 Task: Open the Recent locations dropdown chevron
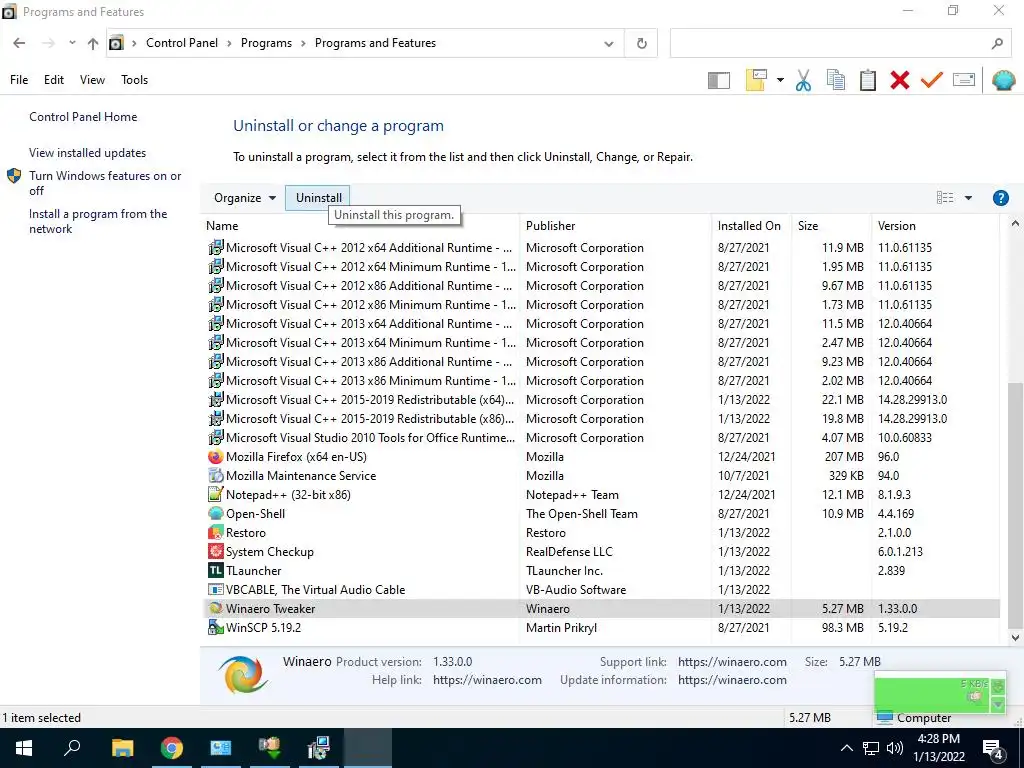pyautogui.click(x=72, y=43)
